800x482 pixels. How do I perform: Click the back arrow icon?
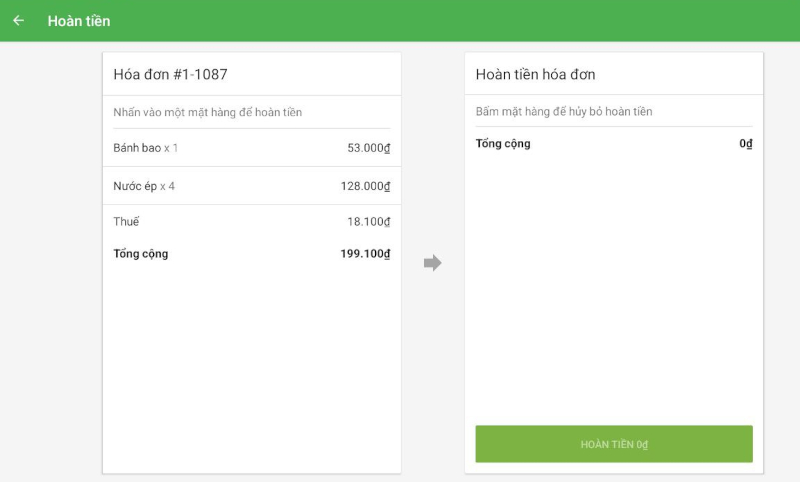point(19,20)
